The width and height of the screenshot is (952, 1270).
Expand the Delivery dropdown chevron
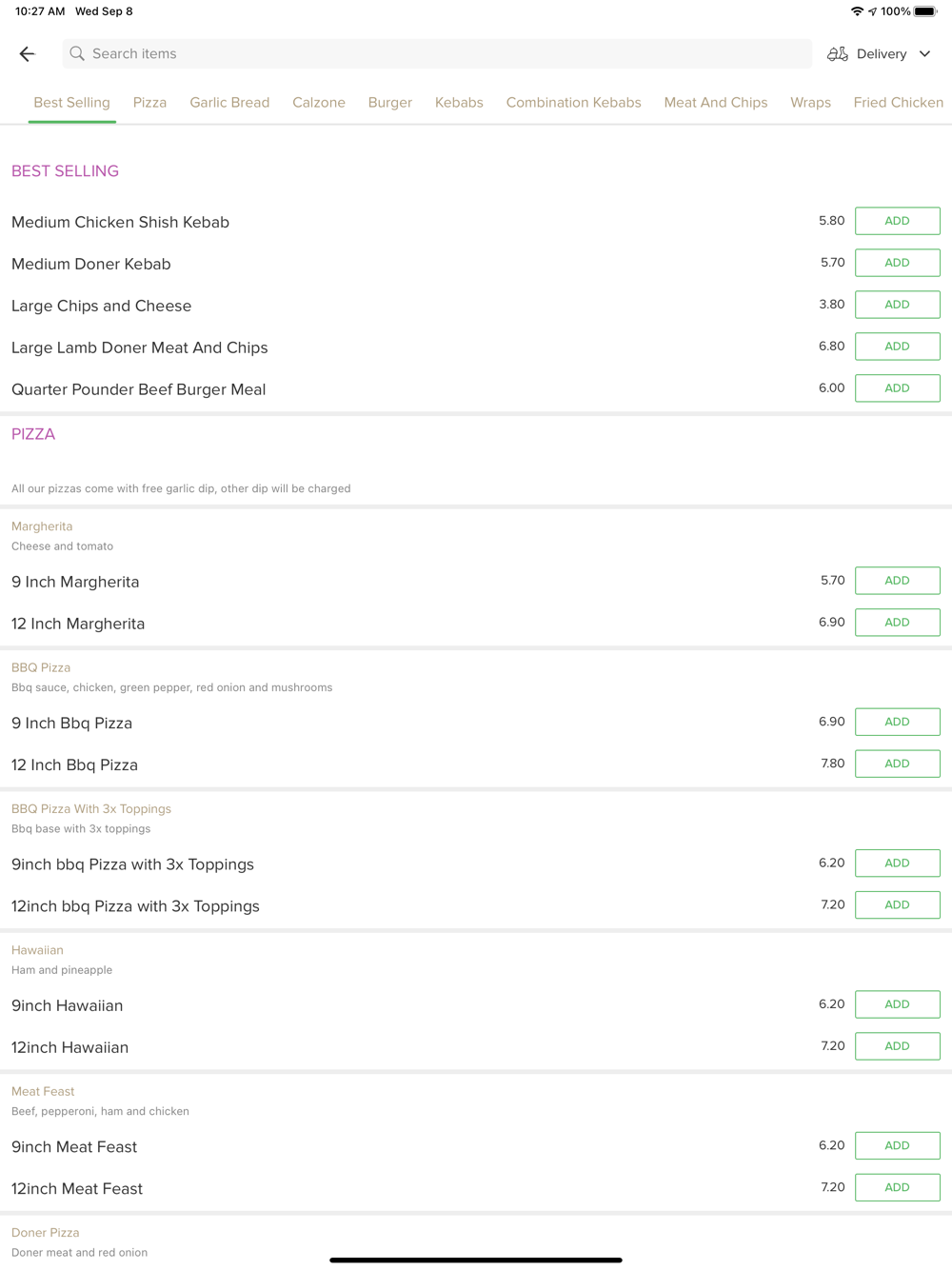click(x=925, y=54)
